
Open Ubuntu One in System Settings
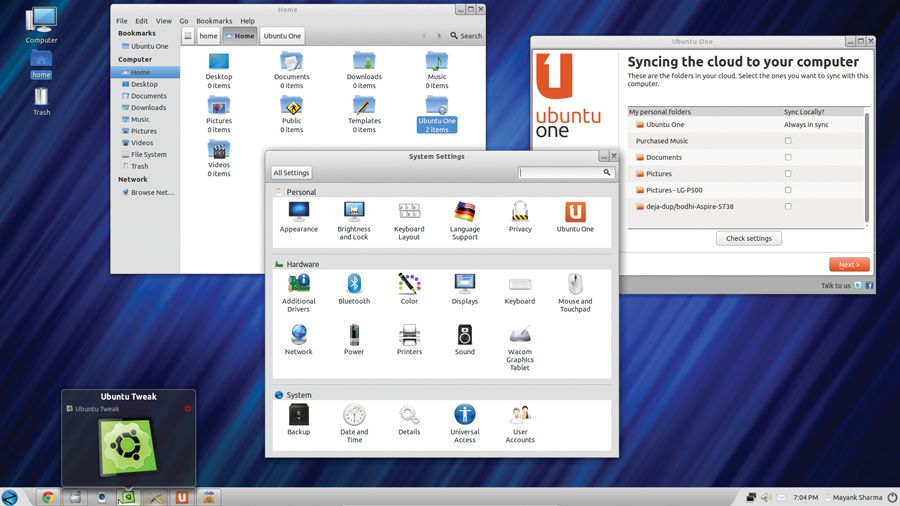pos(575,217)
